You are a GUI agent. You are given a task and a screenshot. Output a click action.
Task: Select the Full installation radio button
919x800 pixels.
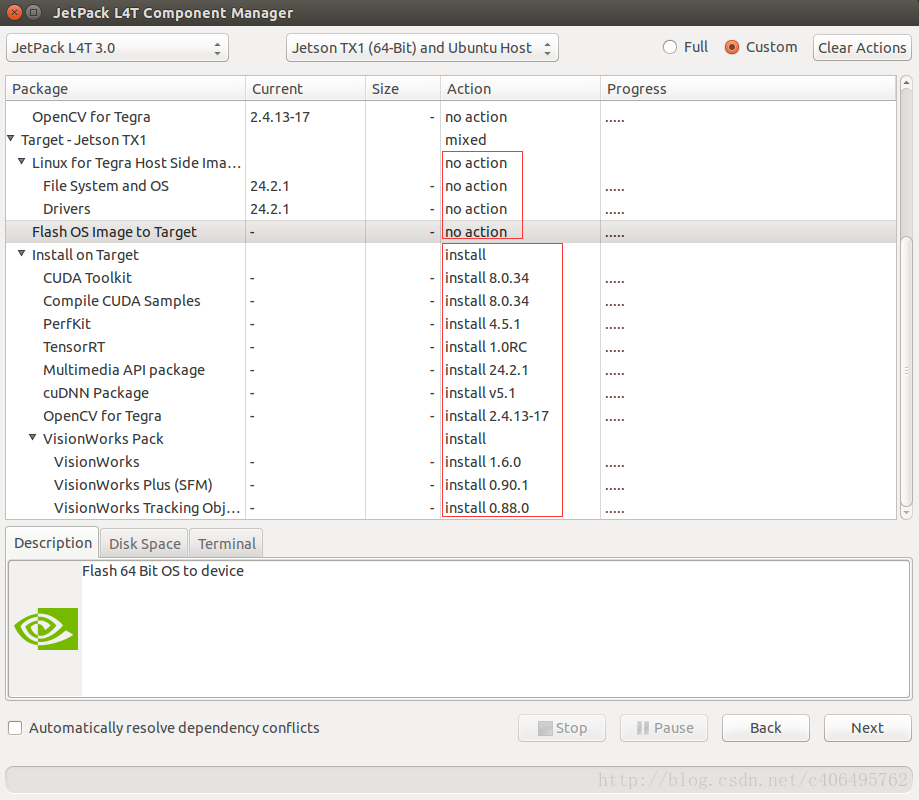click(x=670, y=47)
